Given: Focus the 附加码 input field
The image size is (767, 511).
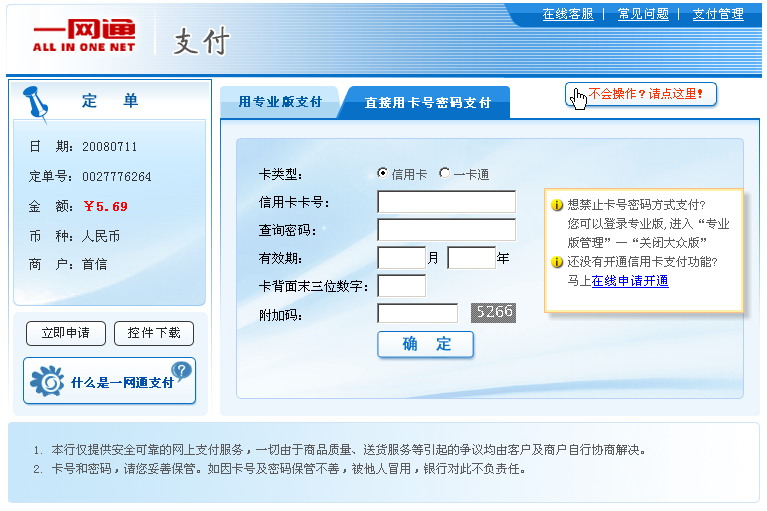Looking at the screenshot, I should (418, 313).
